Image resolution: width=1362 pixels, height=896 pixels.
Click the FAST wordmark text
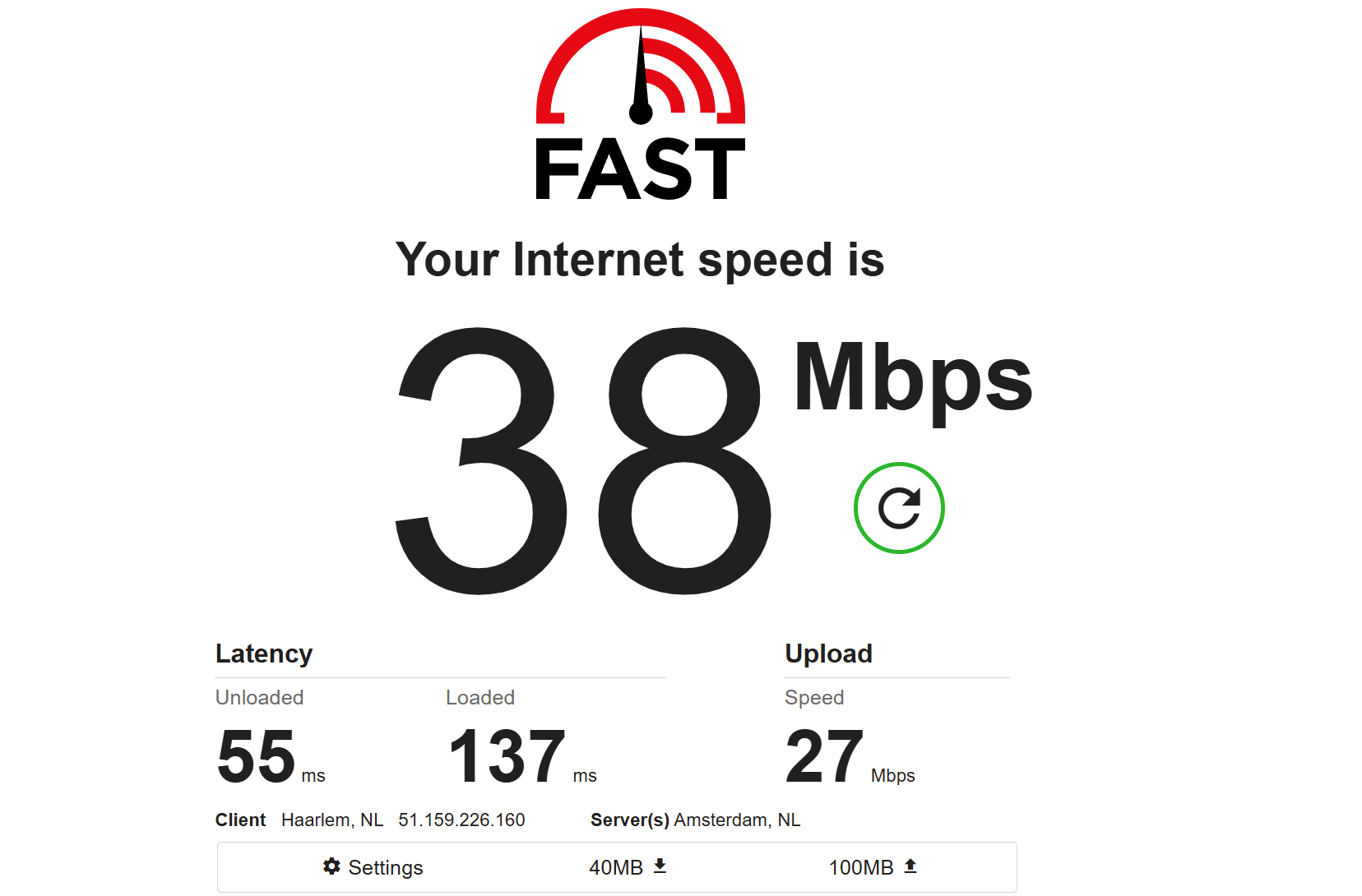[x=641, y=169]
